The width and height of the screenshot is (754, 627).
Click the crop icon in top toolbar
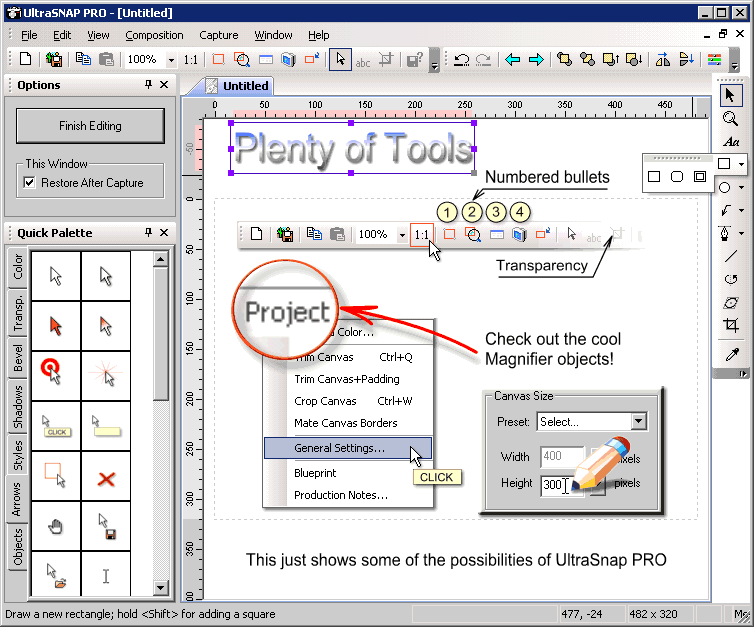(x=385, y=60)
